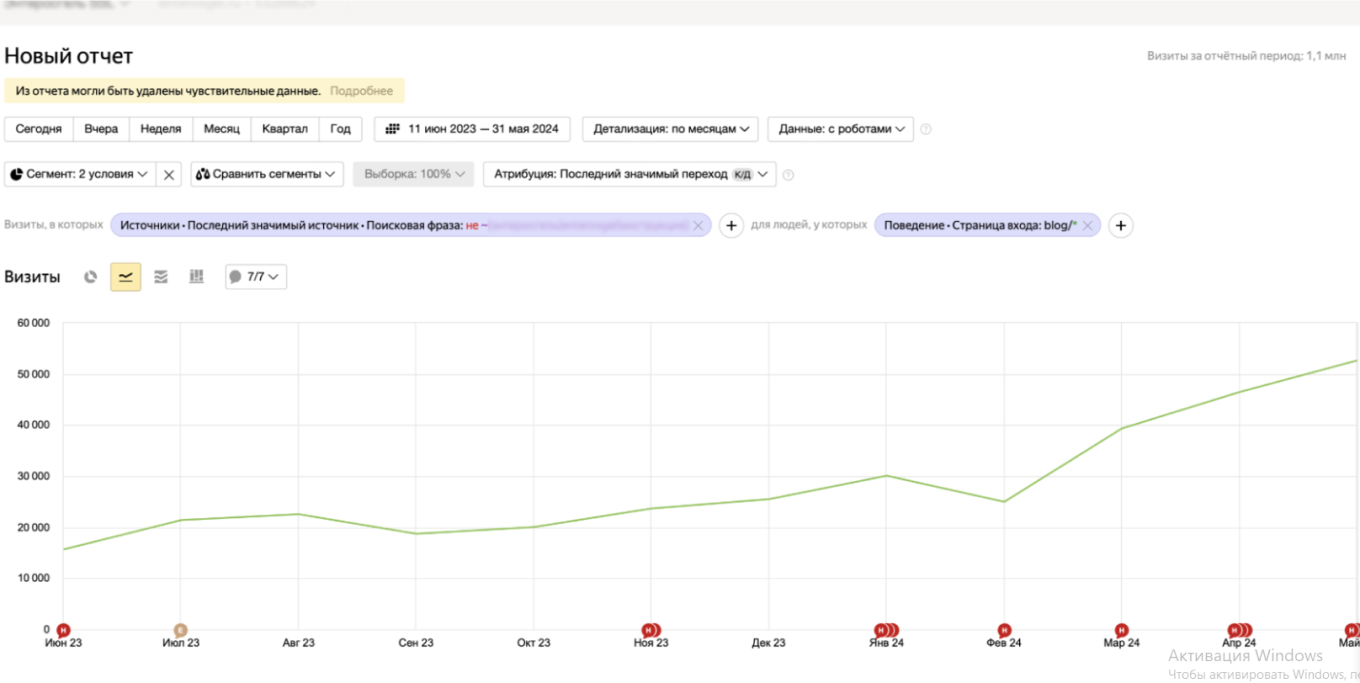Viewport: 1360px width, 683px height.
Task: Open the Подробнее link in warning
Action: (361, 91)
